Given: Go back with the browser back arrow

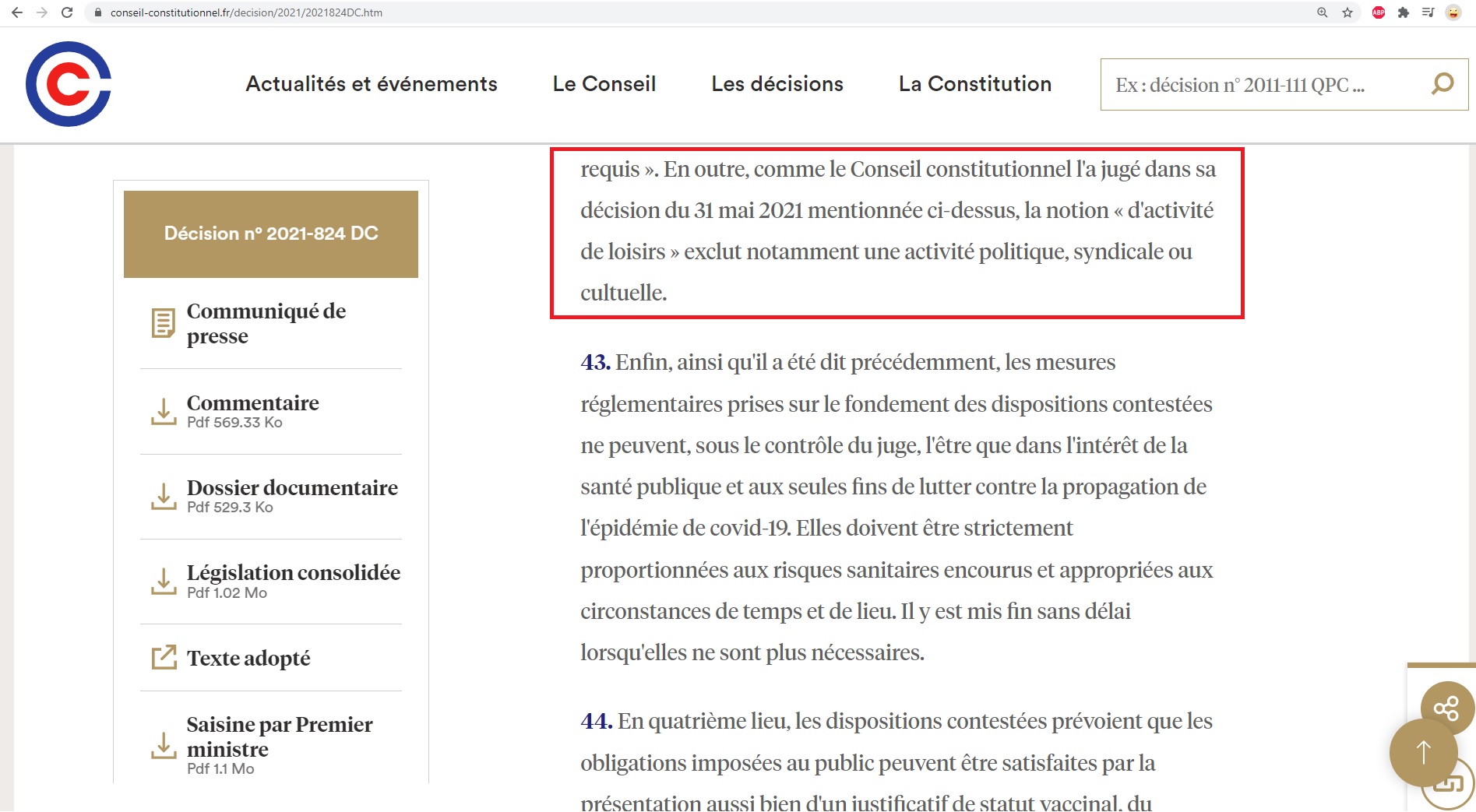Looking at the screenshot, I should 17,12.
